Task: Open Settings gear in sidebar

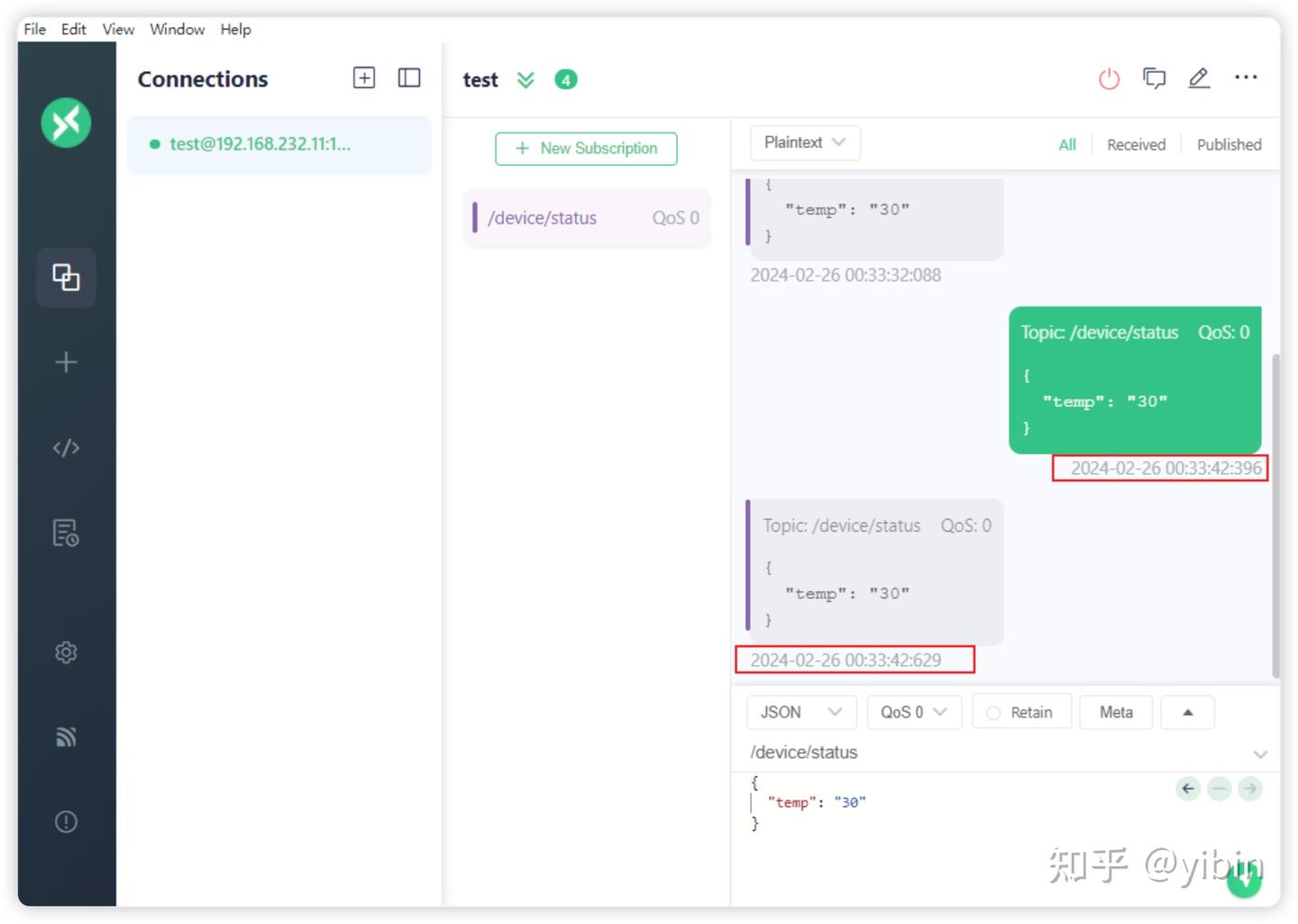Action: 66,652
